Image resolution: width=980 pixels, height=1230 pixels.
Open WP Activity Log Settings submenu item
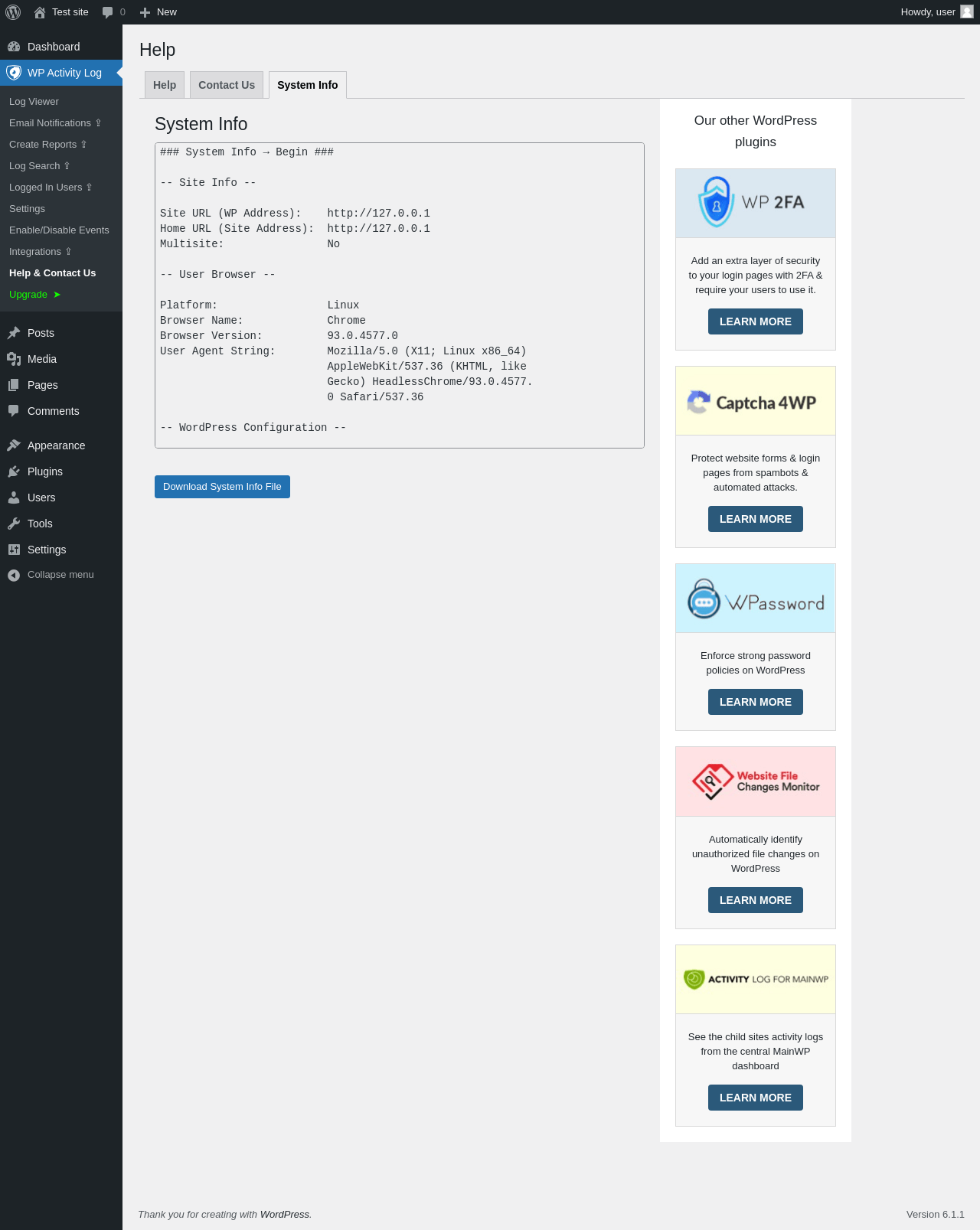27,209
